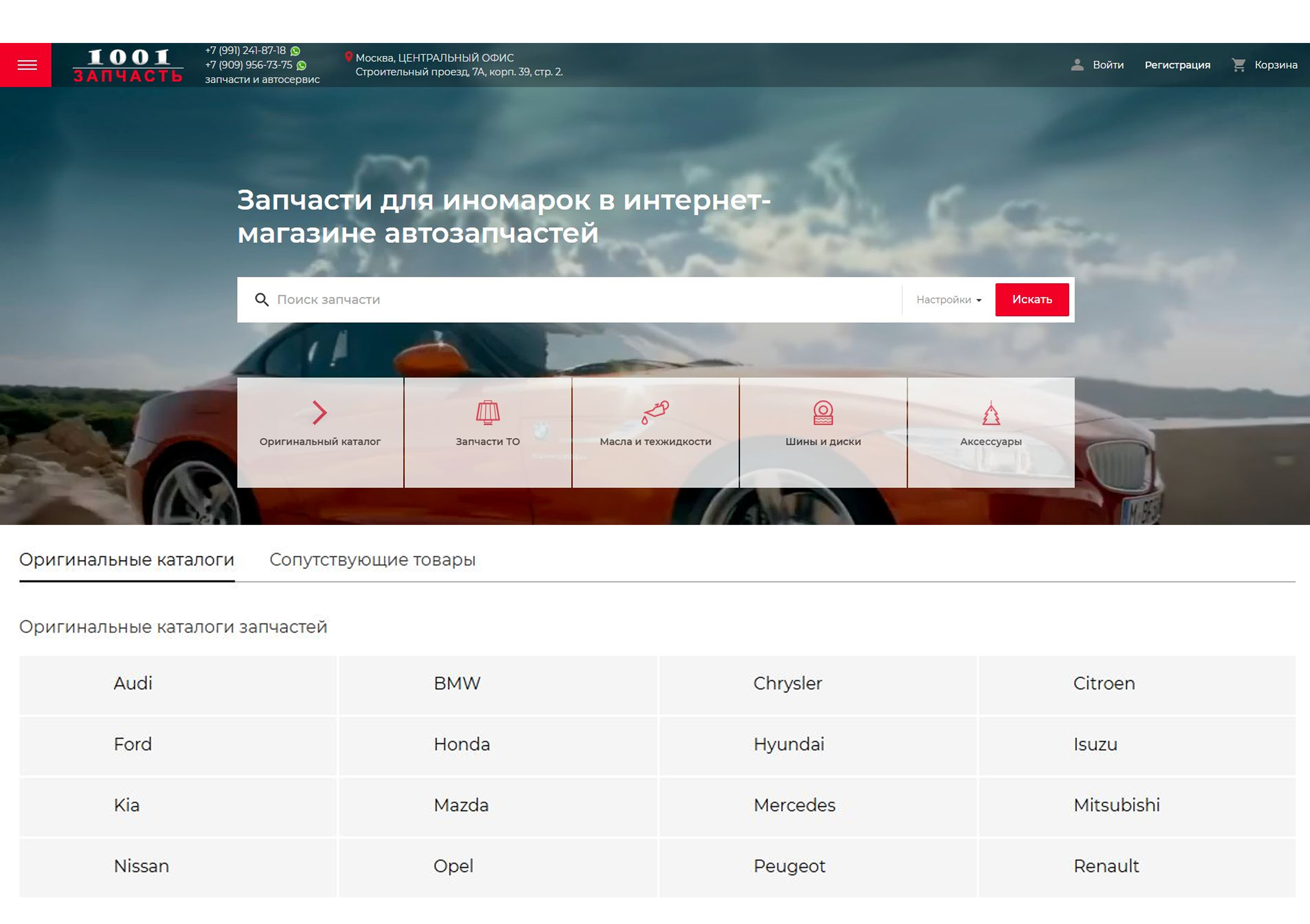This screenshot has height=924, width=1310.
Task: Click the Войти link
Action: (x=1108, y=65)
